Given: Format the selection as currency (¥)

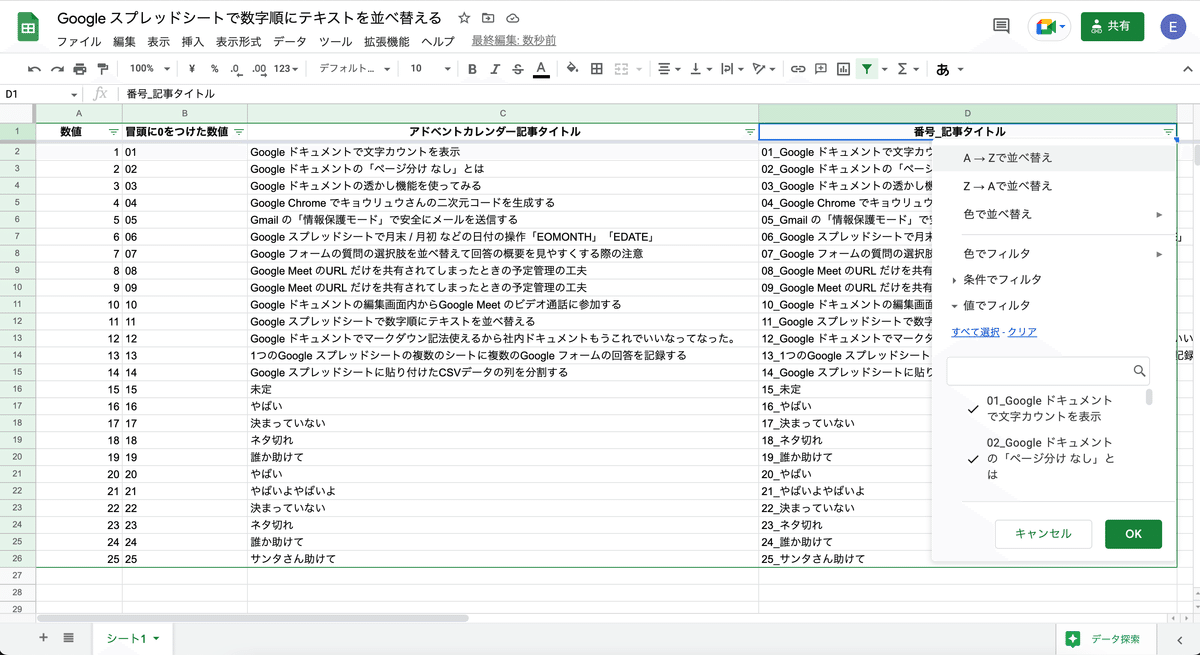Looking at the screenshot, I should [191, 69].
